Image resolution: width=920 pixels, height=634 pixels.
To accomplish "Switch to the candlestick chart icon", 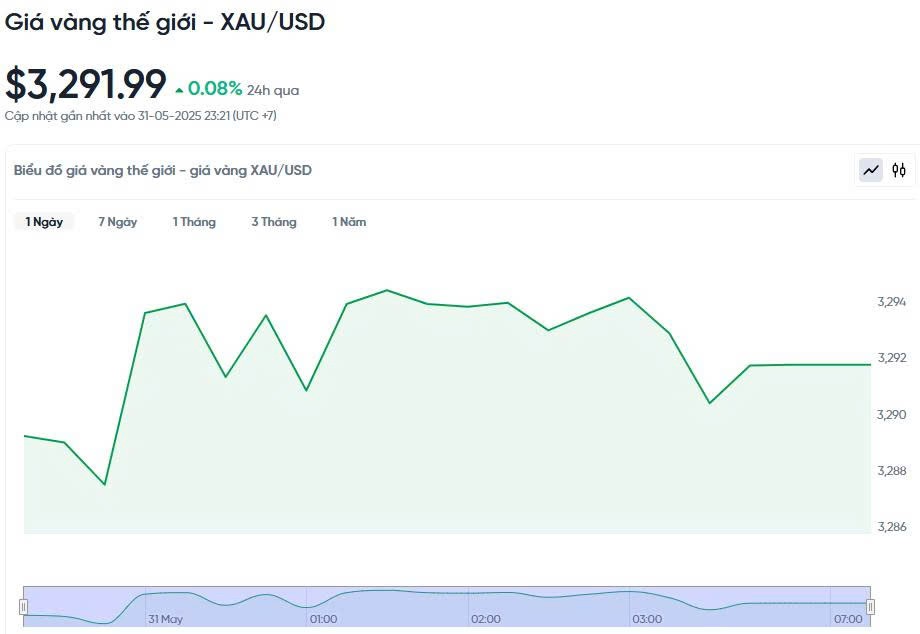I will click(x=899, y=170).
